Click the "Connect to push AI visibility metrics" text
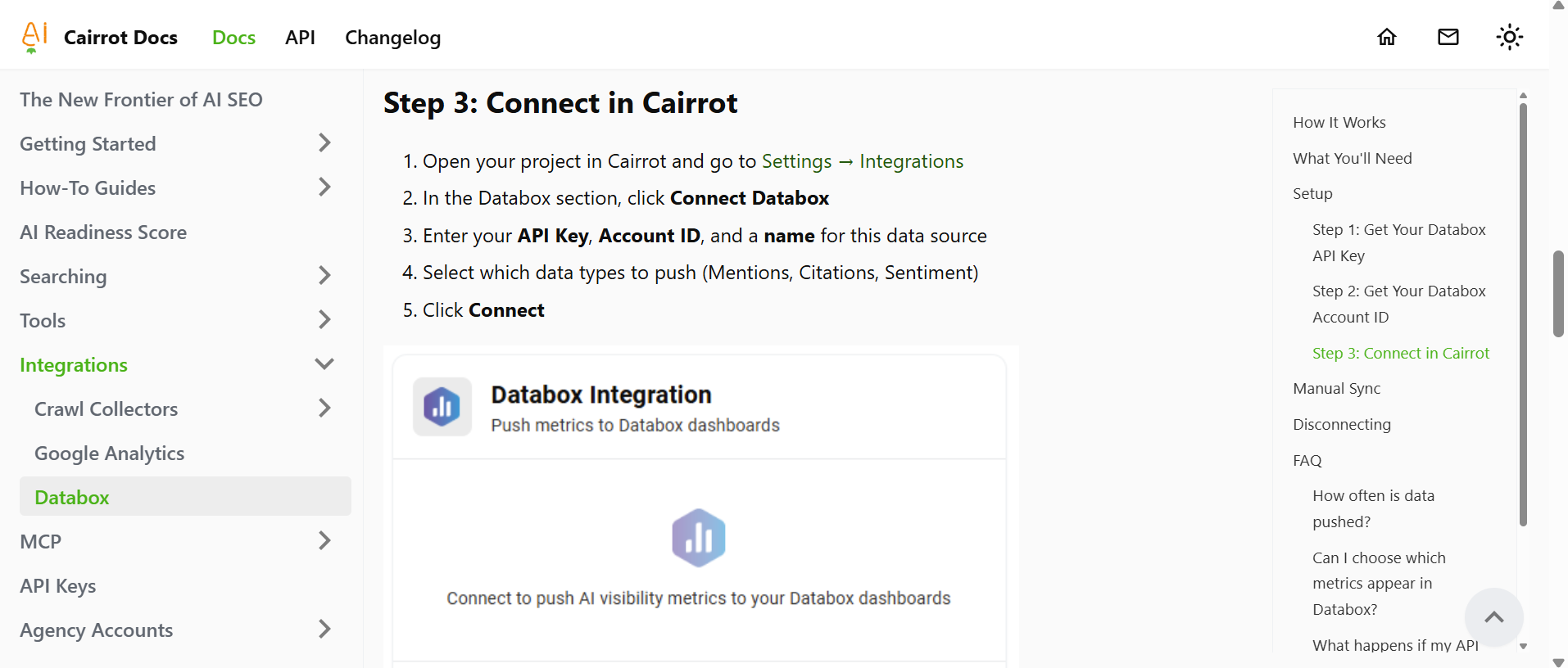Viewport: 1568px width, 668px height. 699,598
